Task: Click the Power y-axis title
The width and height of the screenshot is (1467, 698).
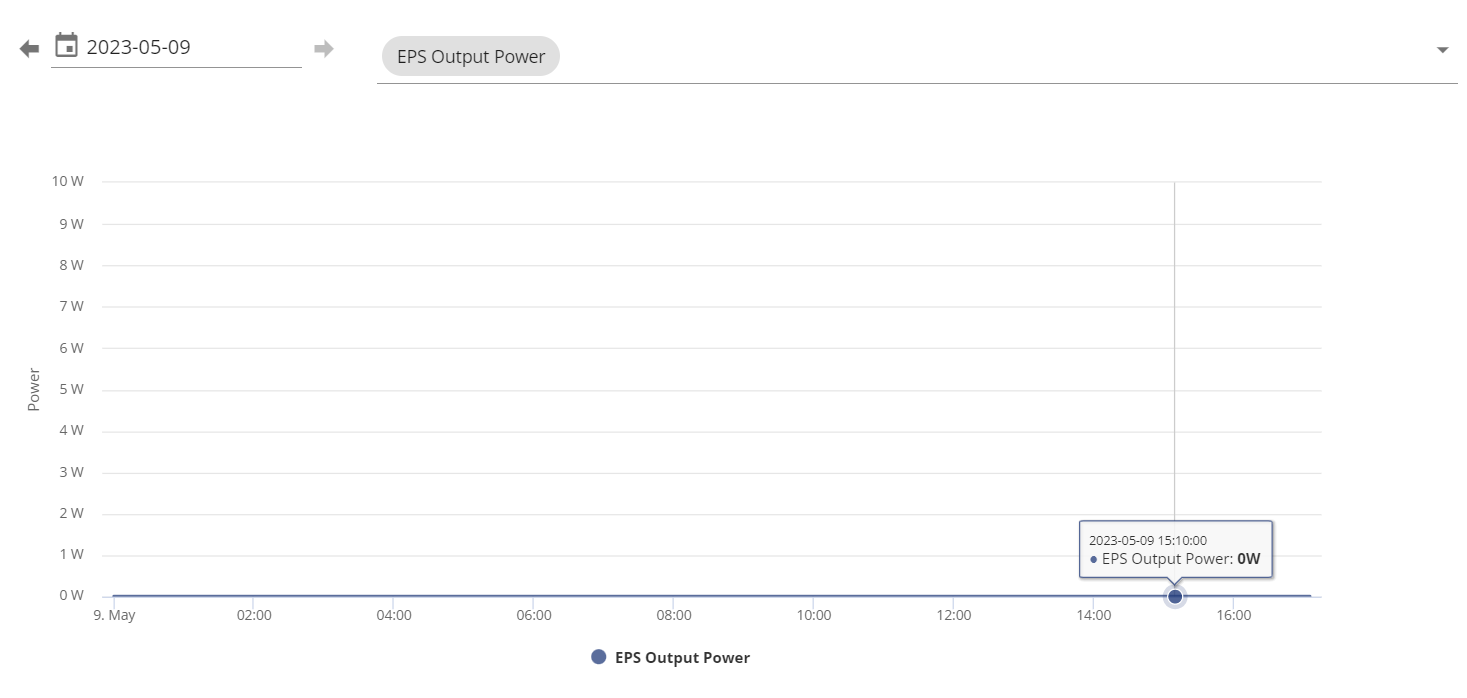Action: pos(34,390)
